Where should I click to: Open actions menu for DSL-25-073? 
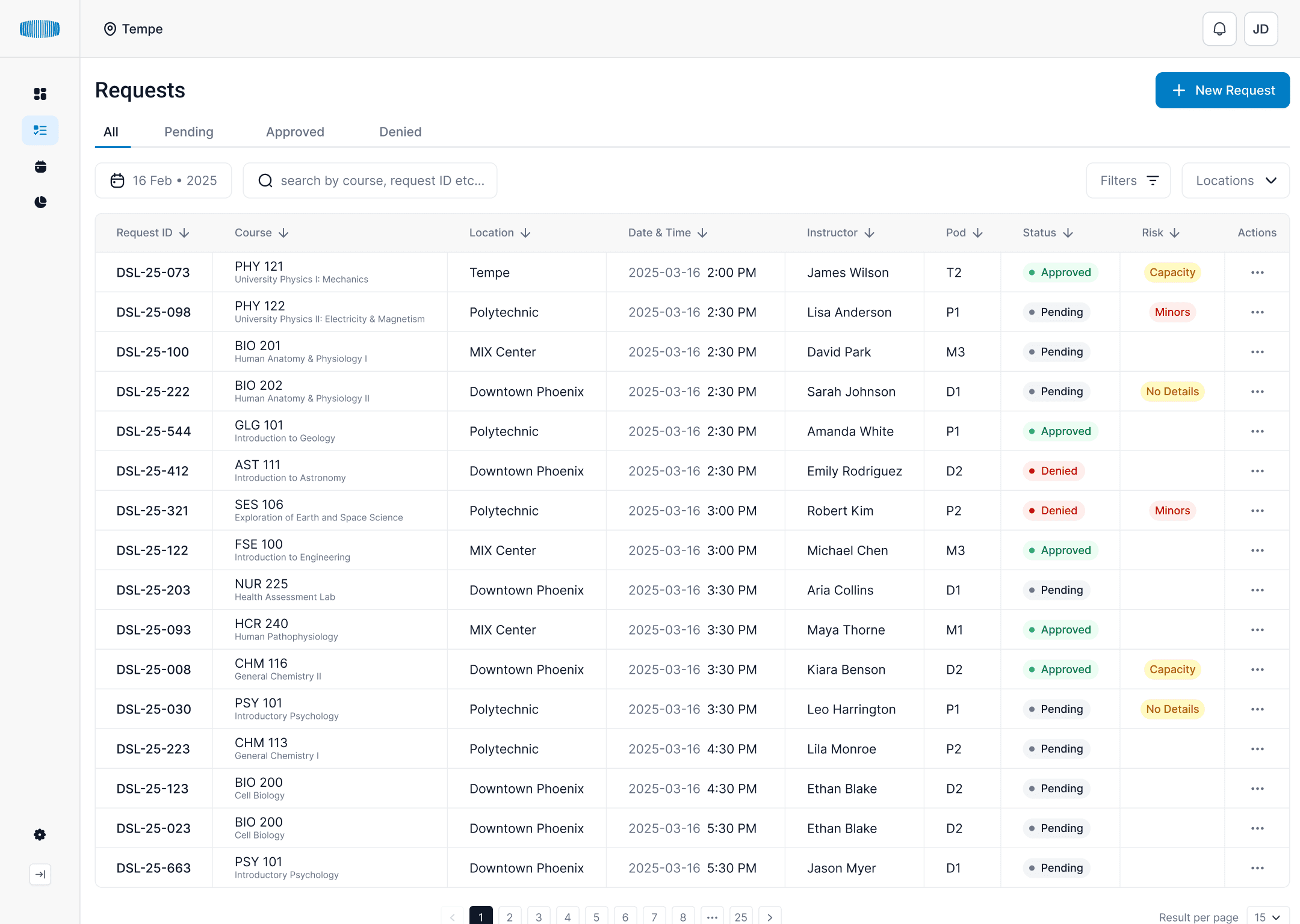tap(1257, 273)
